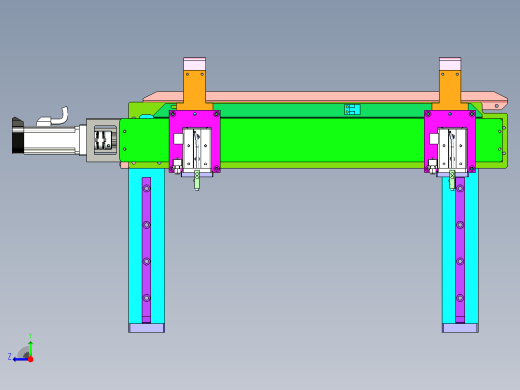The image size is (520, 390).
Task: Select the curved cable connector atop the motor
Action: (x=53, y=117)
